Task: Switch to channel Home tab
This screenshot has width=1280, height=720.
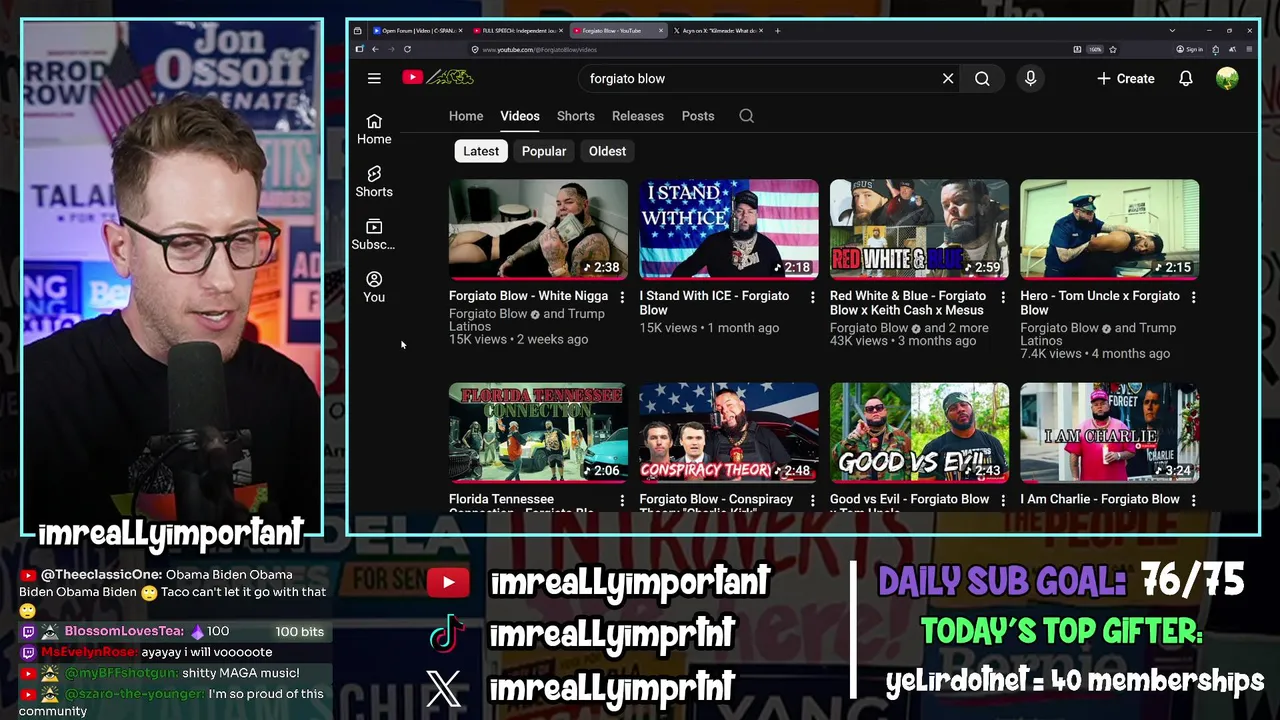Action: pos(466,116)
